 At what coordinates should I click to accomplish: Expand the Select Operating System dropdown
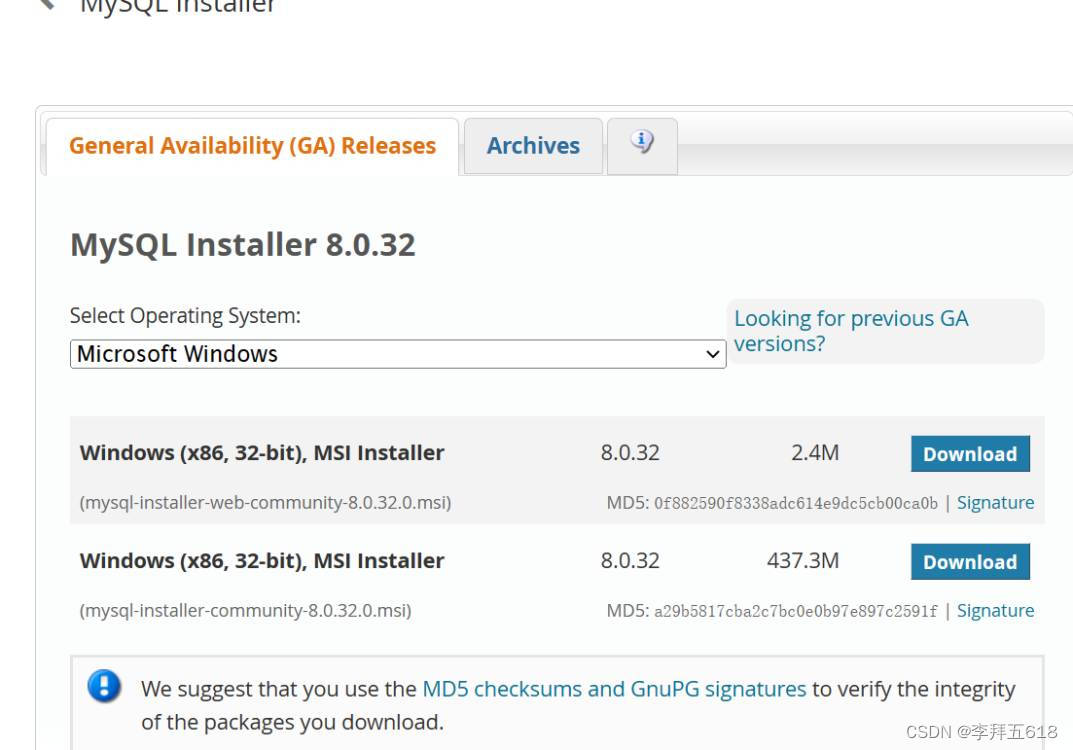click(398, 354)
